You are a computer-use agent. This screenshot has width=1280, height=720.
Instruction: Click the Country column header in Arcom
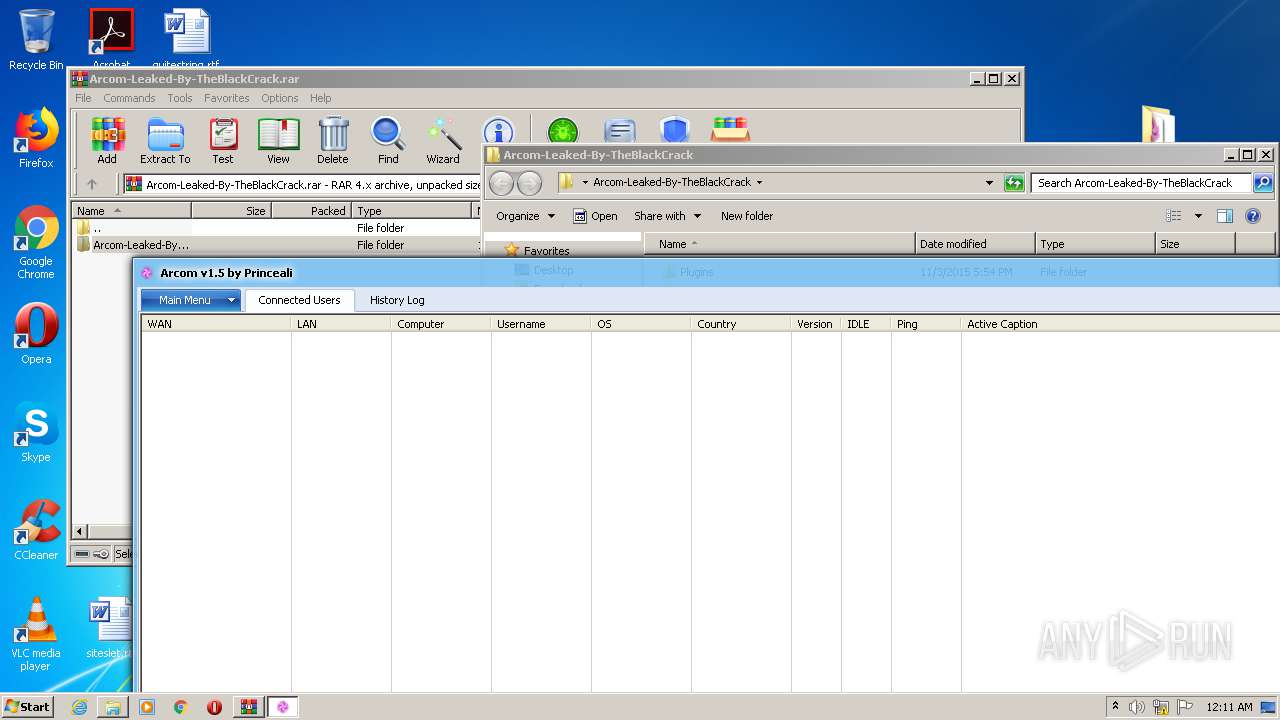point(741,324)
